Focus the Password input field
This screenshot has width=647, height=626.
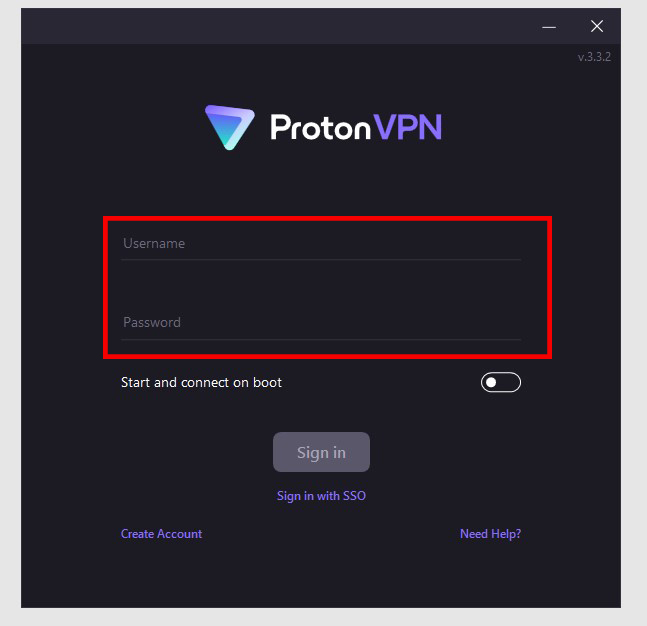321,322
